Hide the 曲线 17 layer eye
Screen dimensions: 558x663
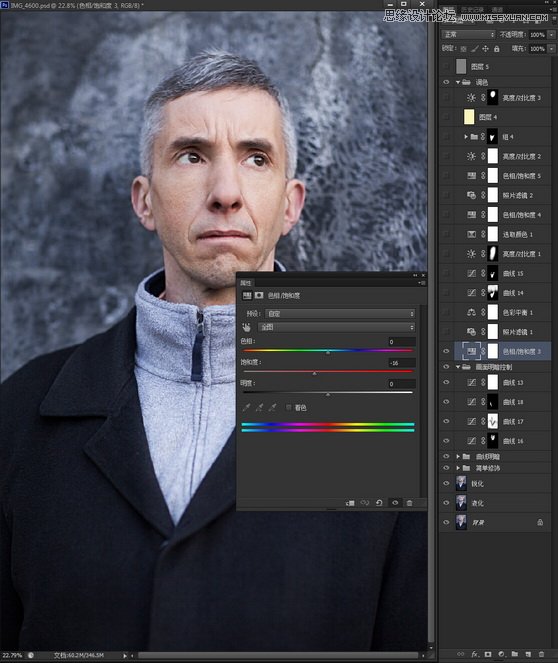[x=446, y=421]
